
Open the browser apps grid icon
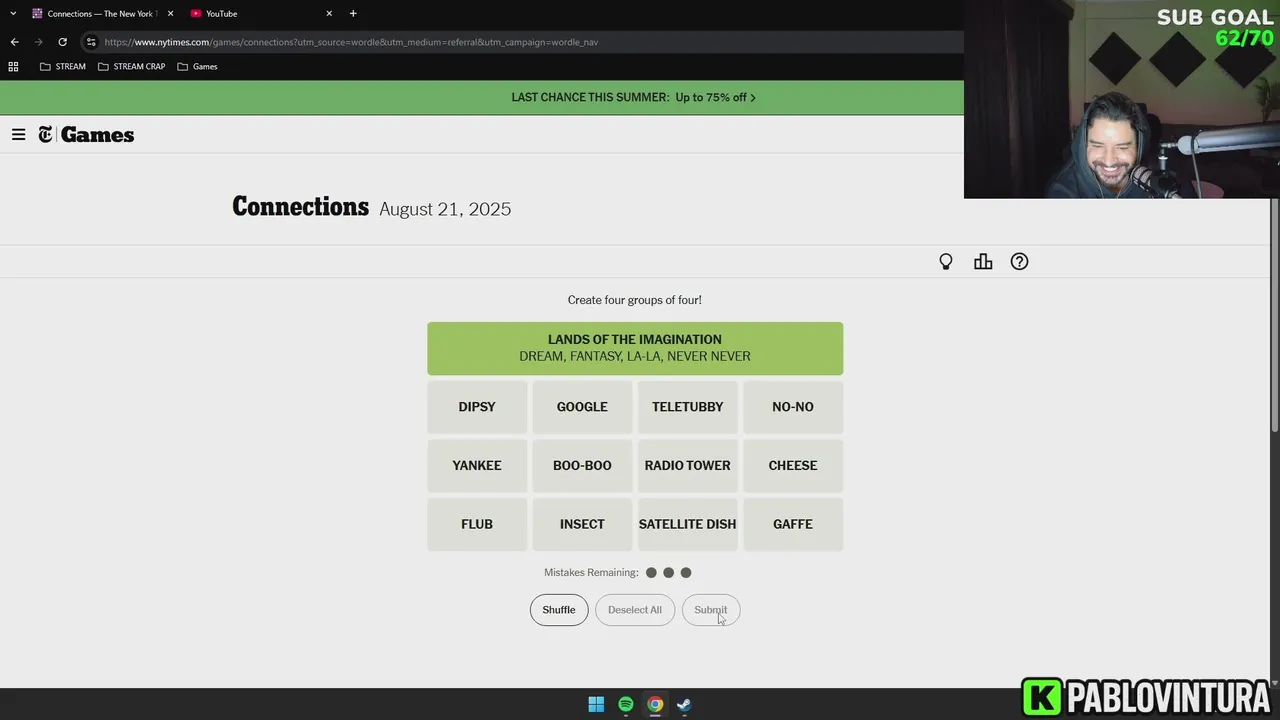point(13,67)
